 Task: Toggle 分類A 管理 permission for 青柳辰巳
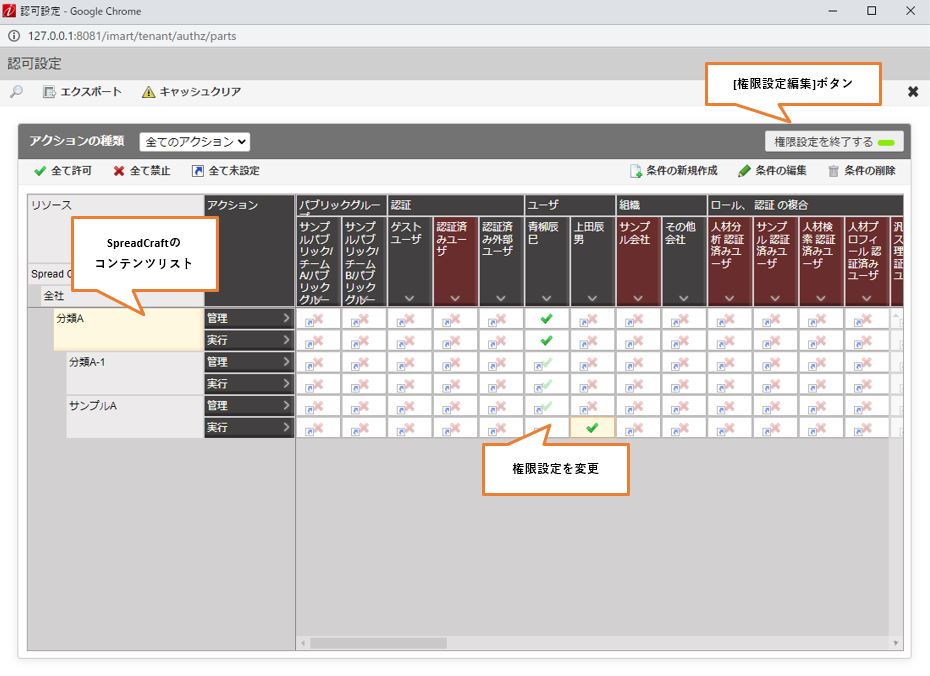tap(546, 319)
